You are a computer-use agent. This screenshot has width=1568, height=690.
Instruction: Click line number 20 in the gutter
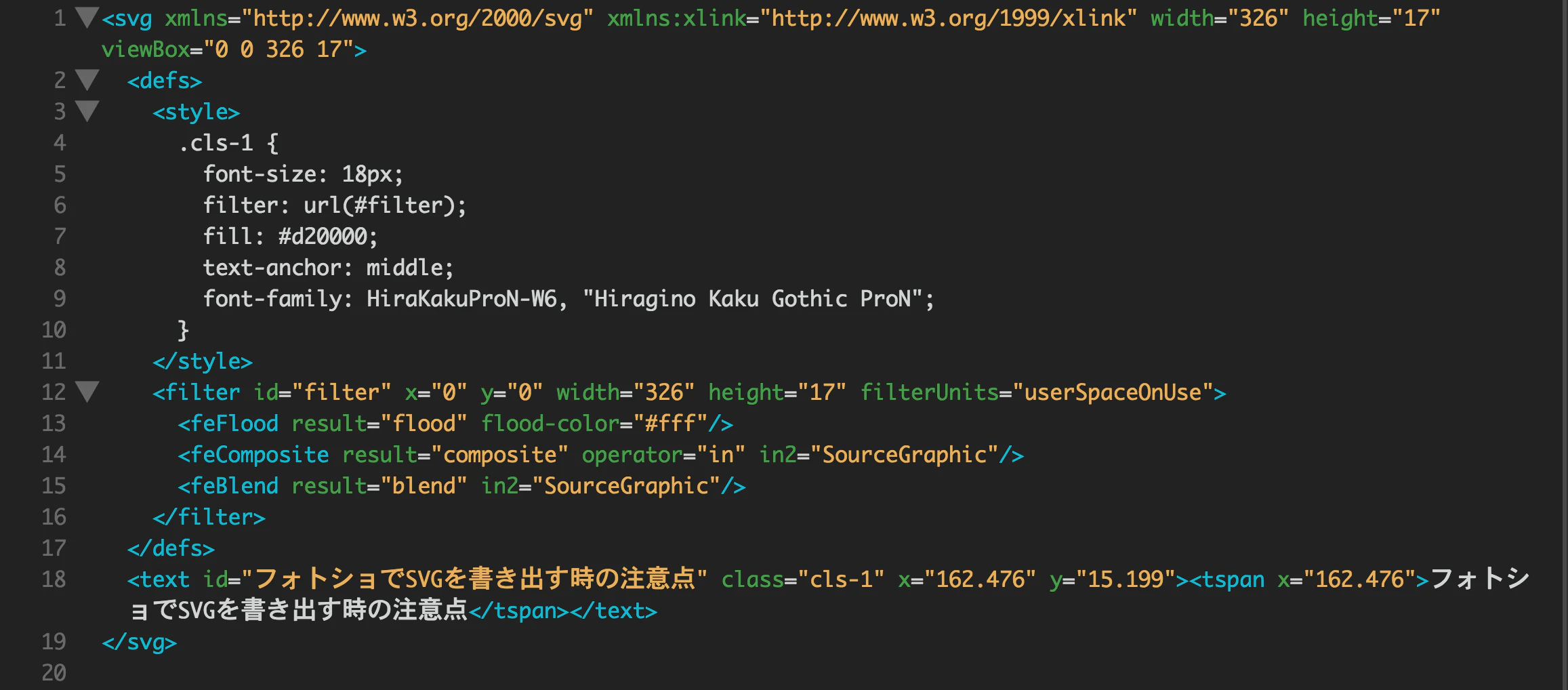[54, 673]
